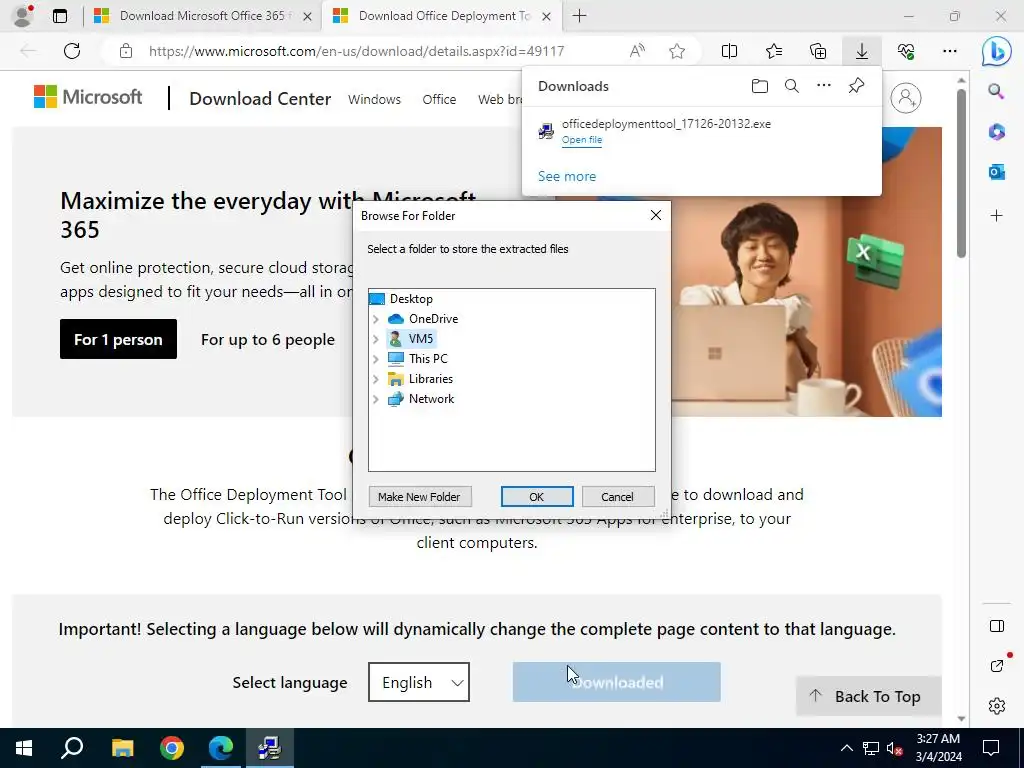The height and width of the screenshot is (768, 1024).
Task: Click Back To Top button
Action: (x=868, y=696)
